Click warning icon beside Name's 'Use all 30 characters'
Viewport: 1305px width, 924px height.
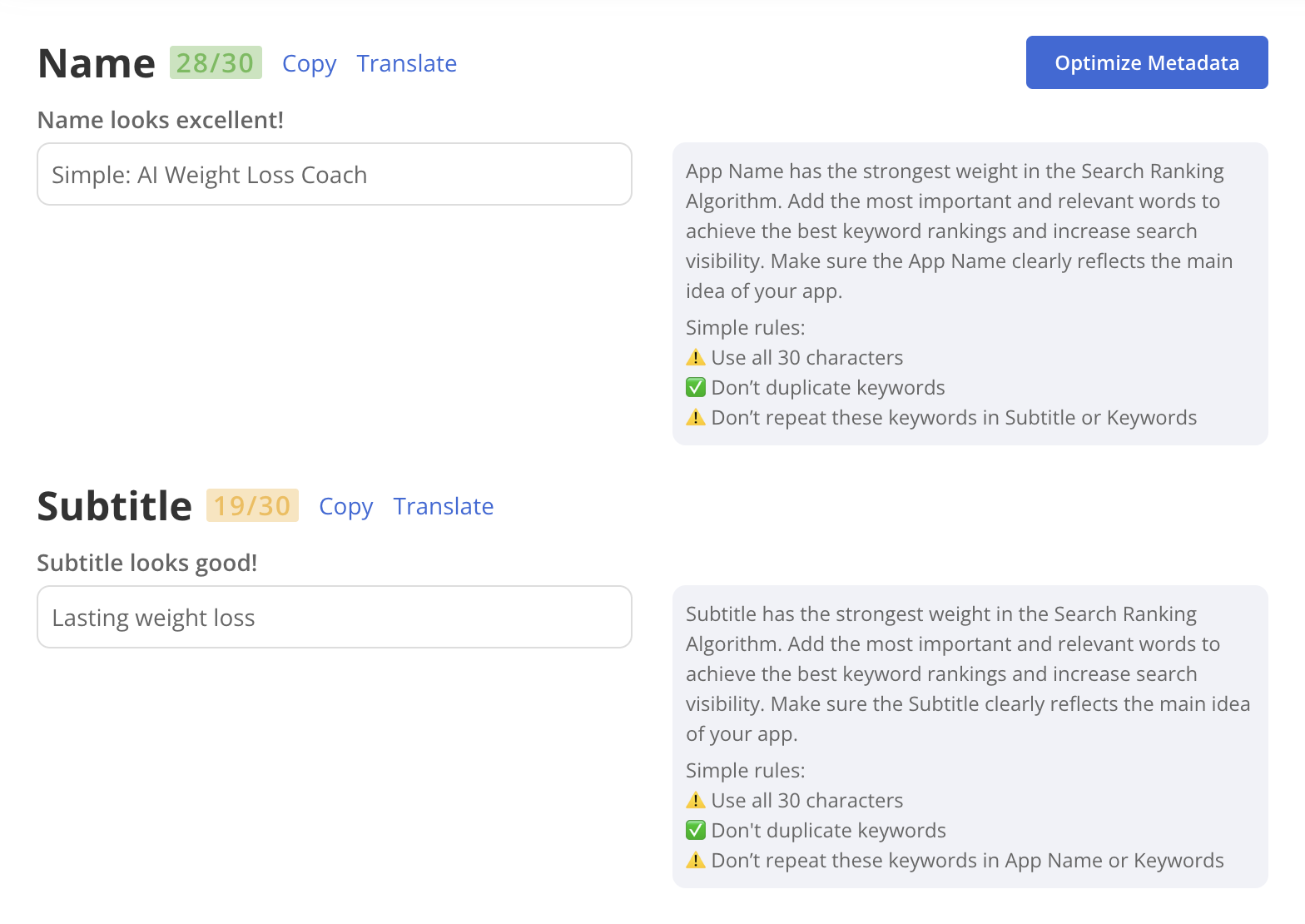click(x=696, y=358)
